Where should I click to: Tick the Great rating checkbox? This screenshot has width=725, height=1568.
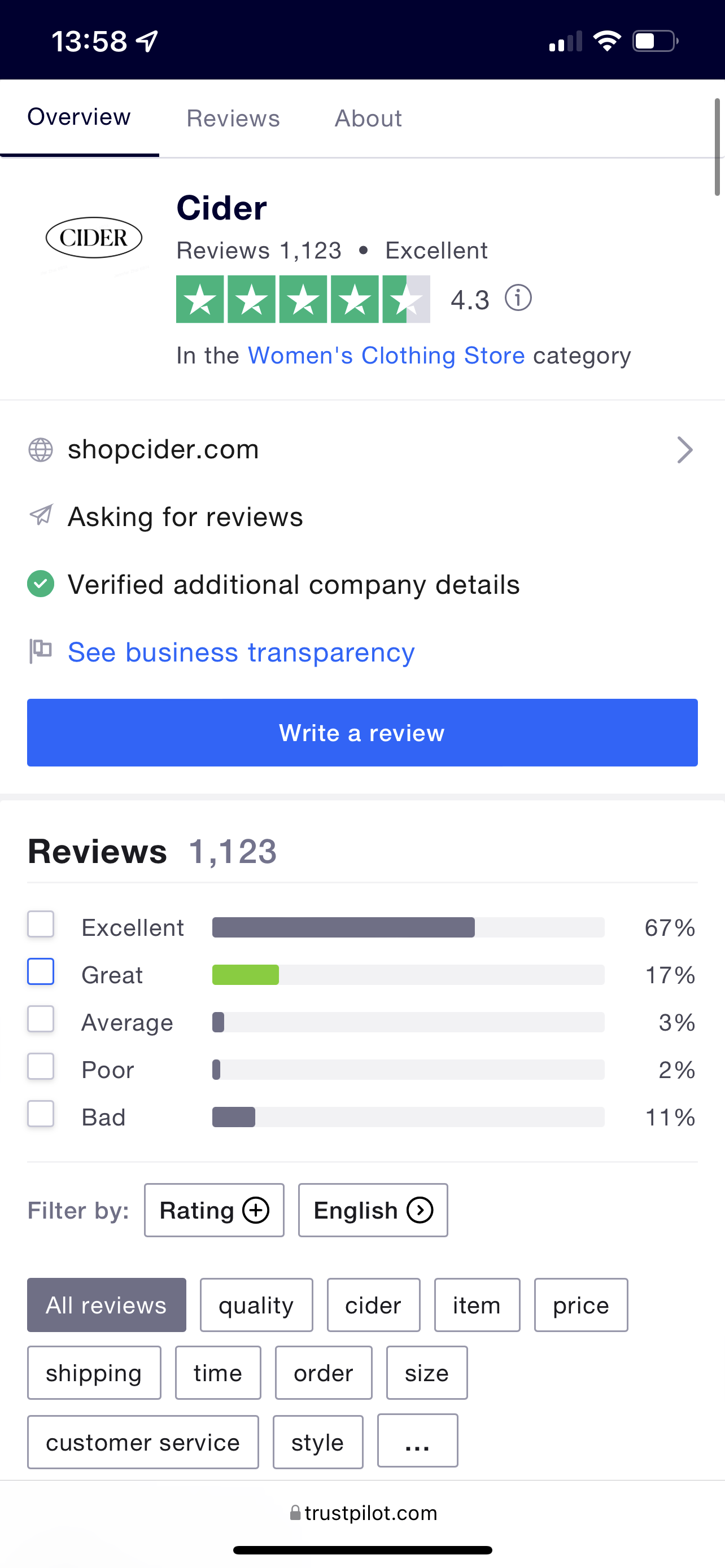click(x=41, y=971)
